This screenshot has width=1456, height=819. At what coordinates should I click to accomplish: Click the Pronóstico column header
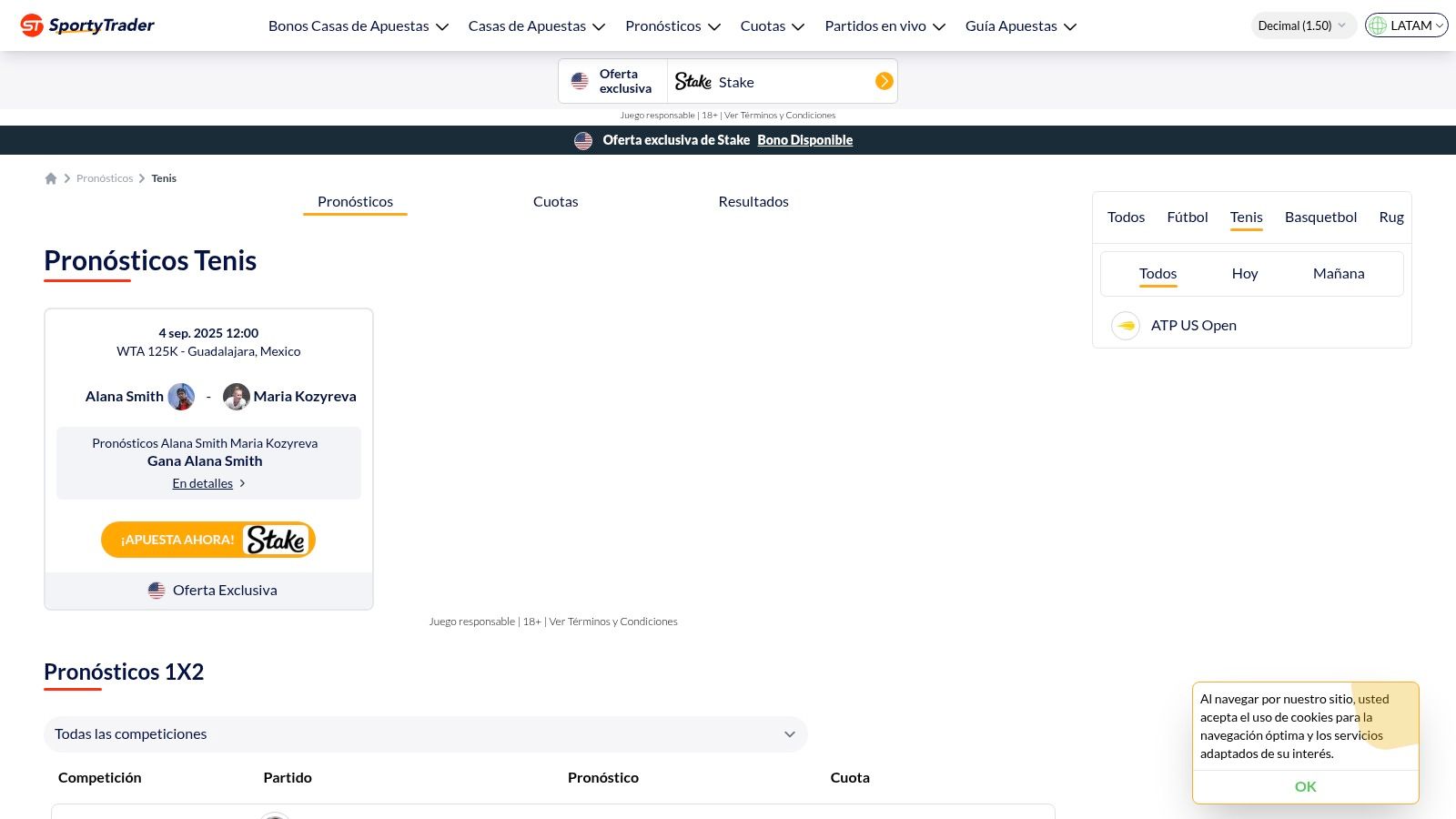[x=603, y=778]
